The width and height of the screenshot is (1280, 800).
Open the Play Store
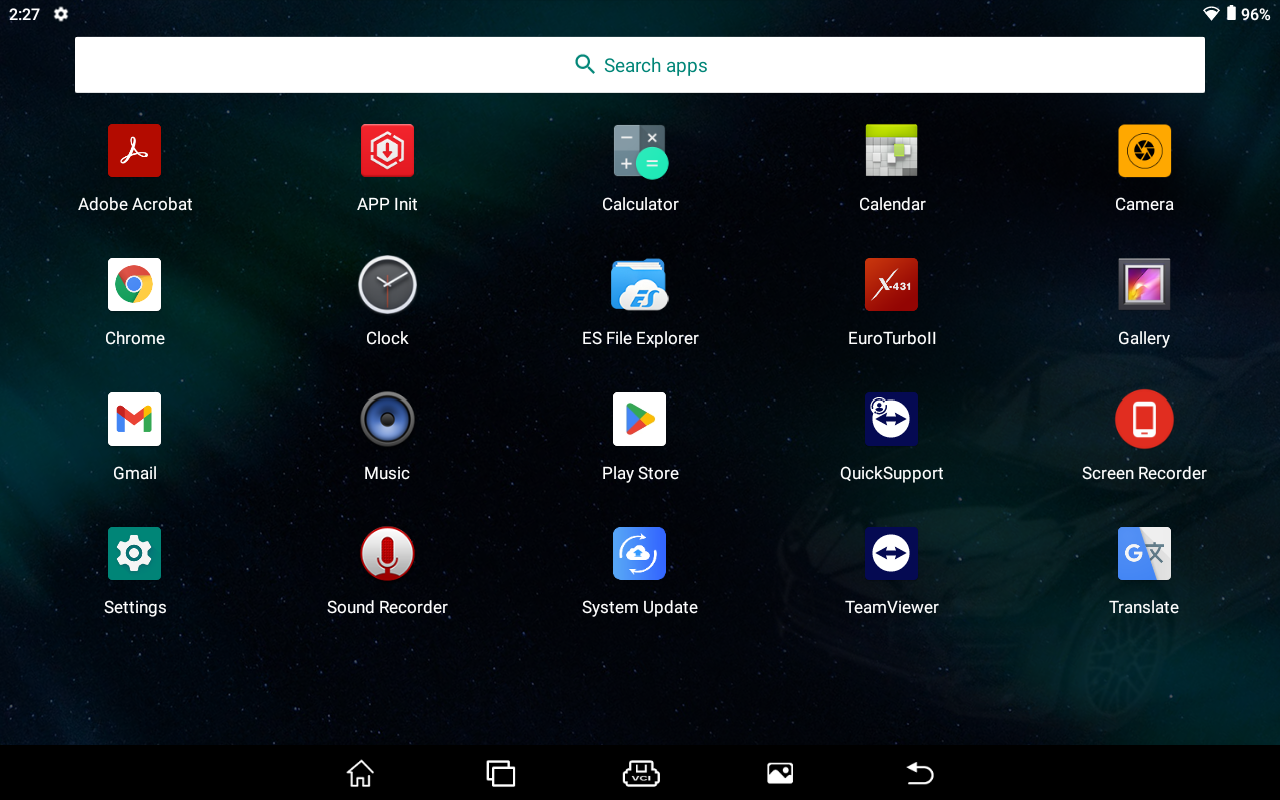pos(640,419)
